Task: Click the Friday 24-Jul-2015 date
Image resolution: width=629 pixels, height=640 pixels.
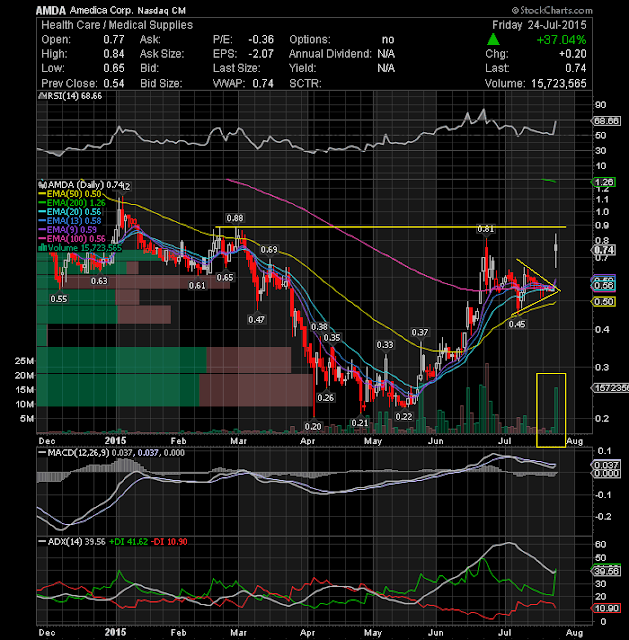Action: tap(539, 25)
